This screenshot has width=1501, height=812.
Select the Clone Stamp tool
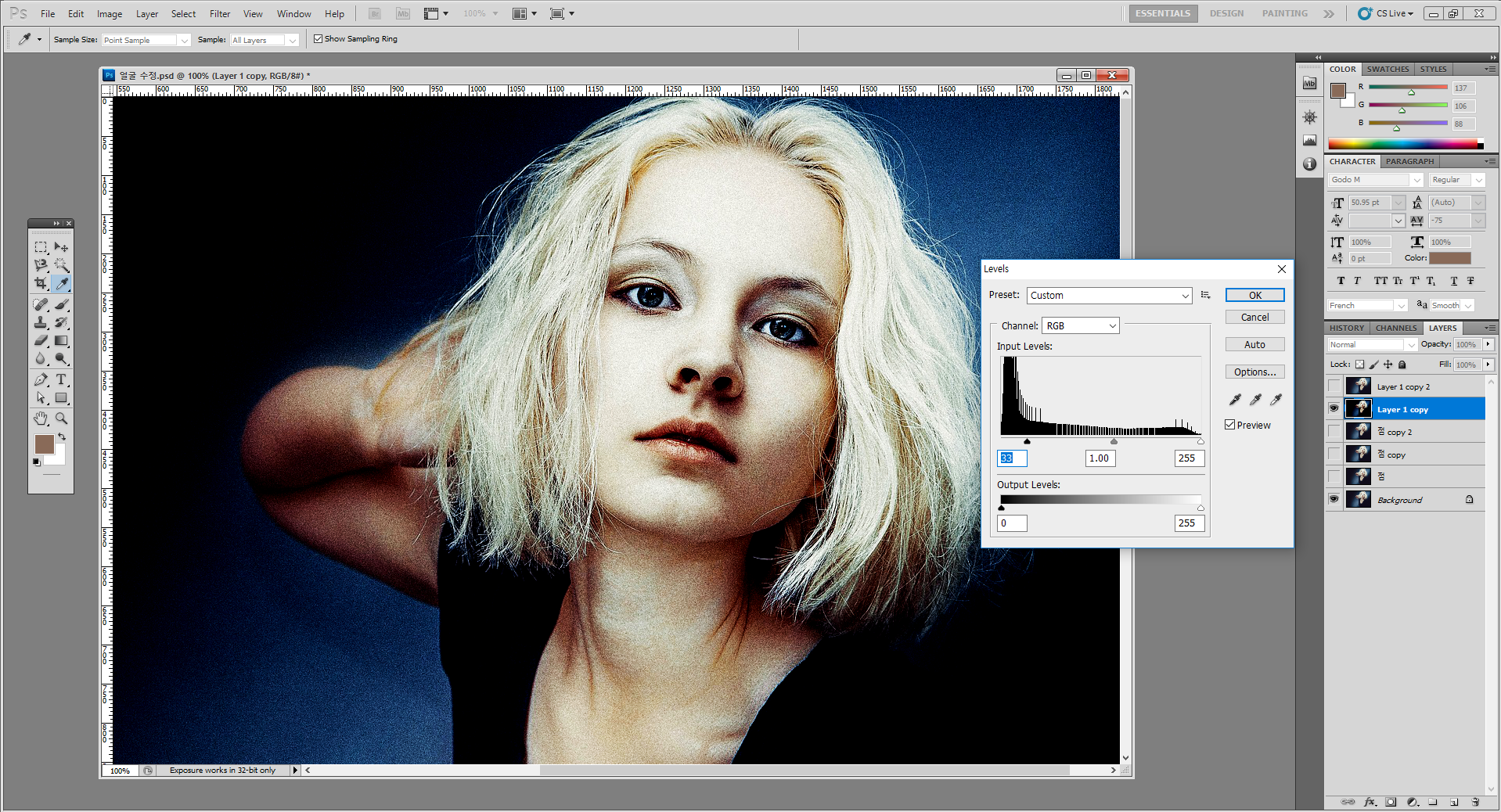click(41, 322)
